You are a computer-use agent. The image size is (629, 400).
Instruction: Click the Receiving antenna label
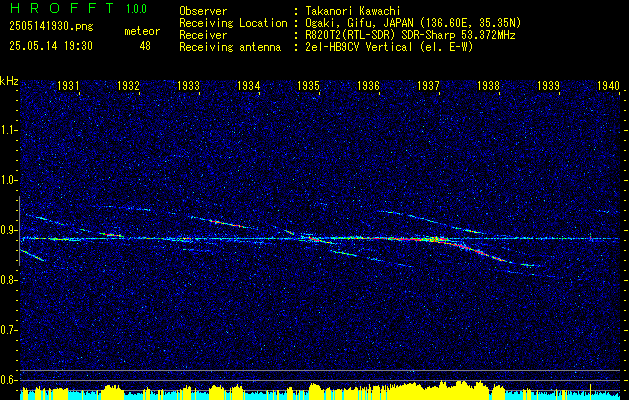pos(230,47)
